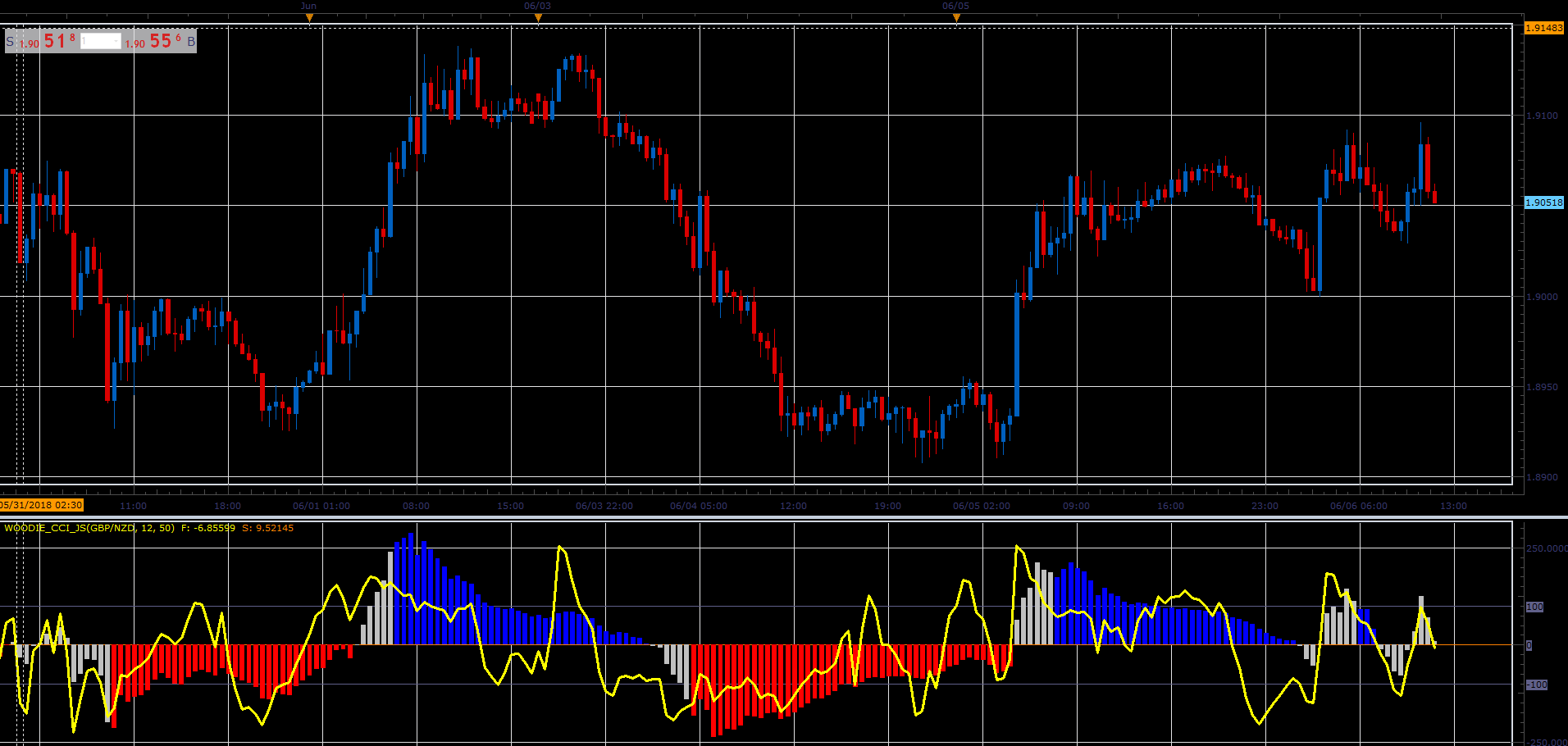1568x746 pixels.
Task: Click the 06/05 02:00 time axis label
Action: coord(982,506)
